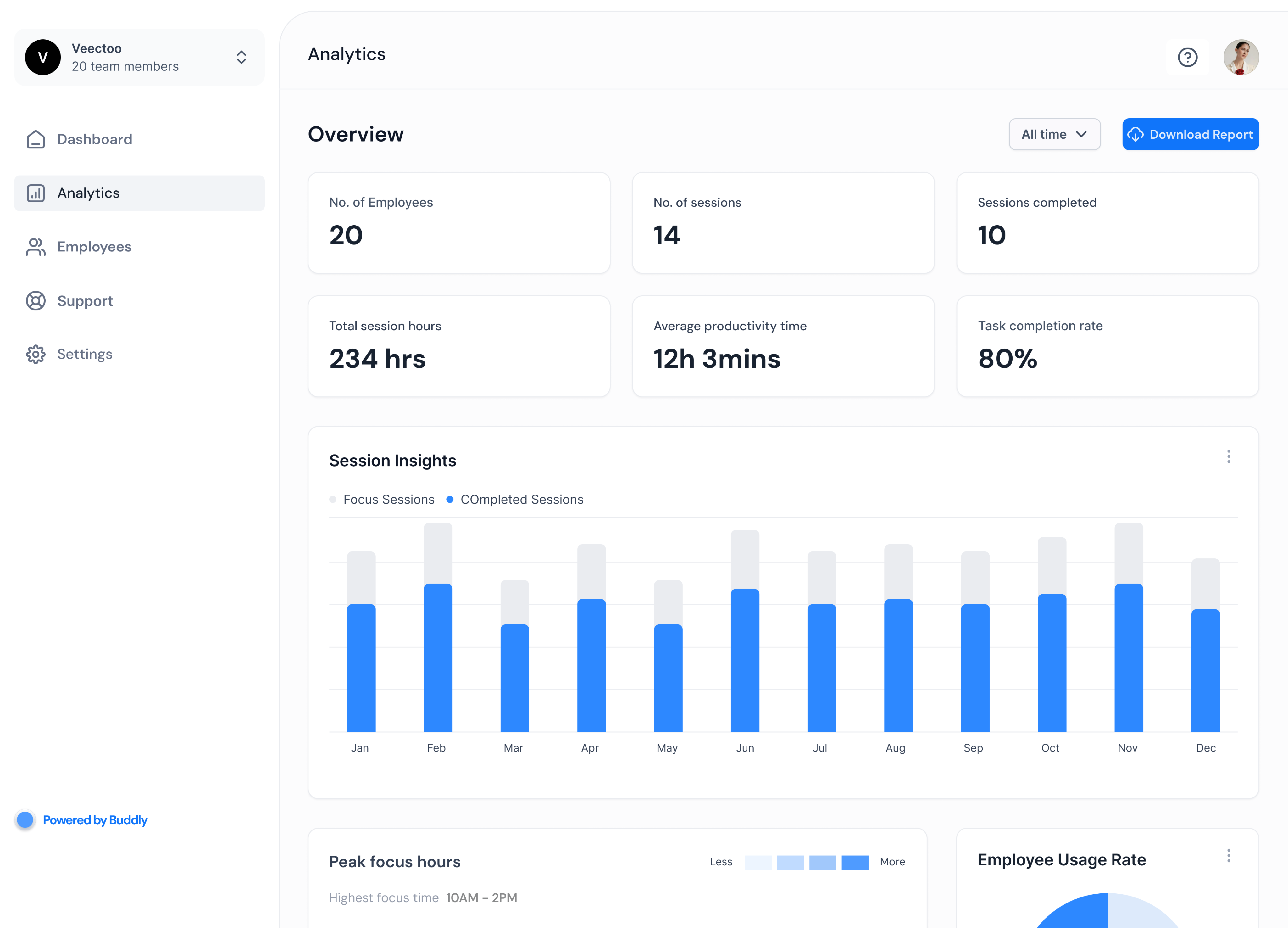Click the lightest Less legend swatch
This screenshot has height=928, width=1288.
tap(758, 862)
